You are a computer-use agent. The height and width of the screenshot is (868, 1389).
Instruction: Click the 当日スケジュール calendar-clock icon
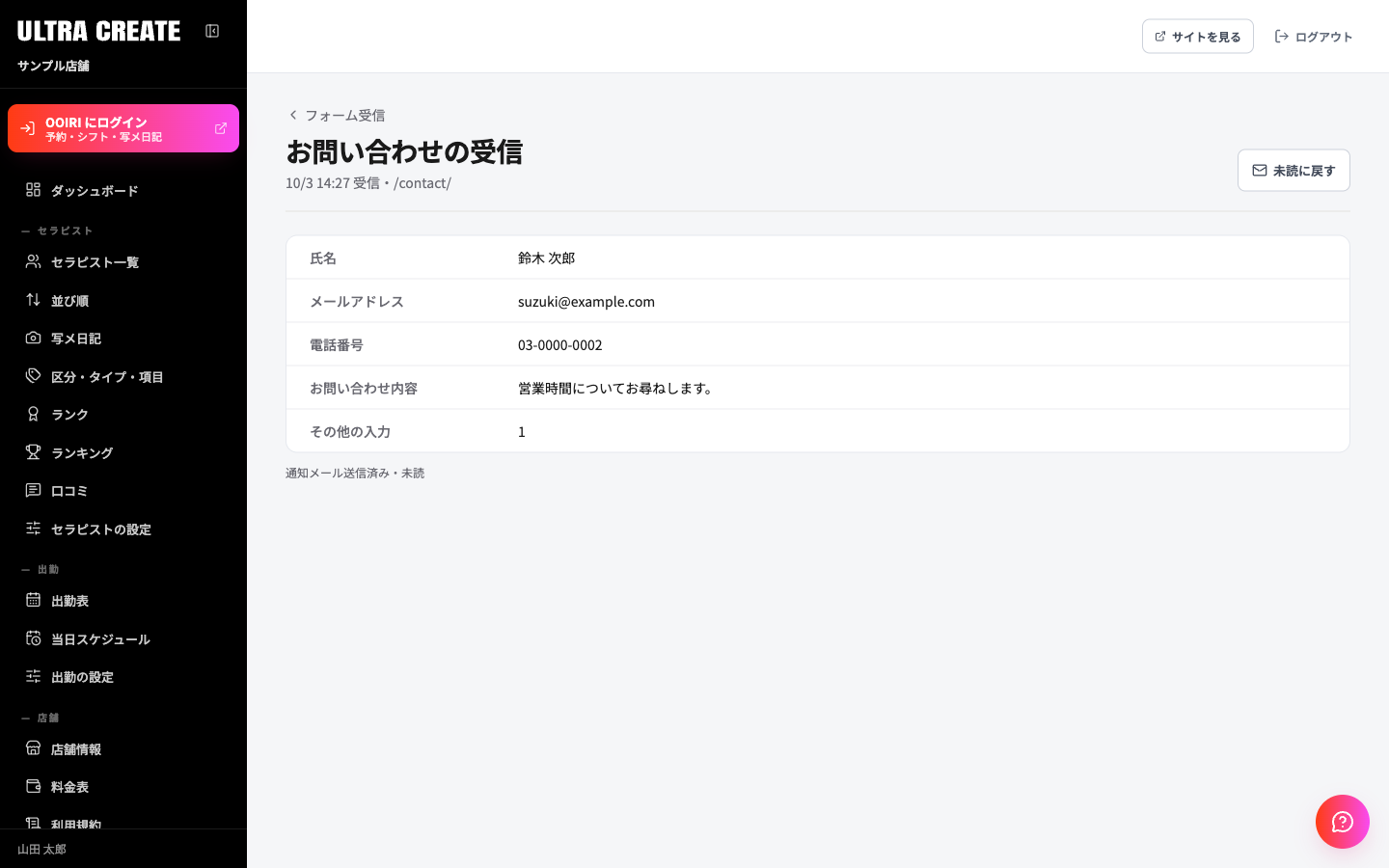pos(33,638)
